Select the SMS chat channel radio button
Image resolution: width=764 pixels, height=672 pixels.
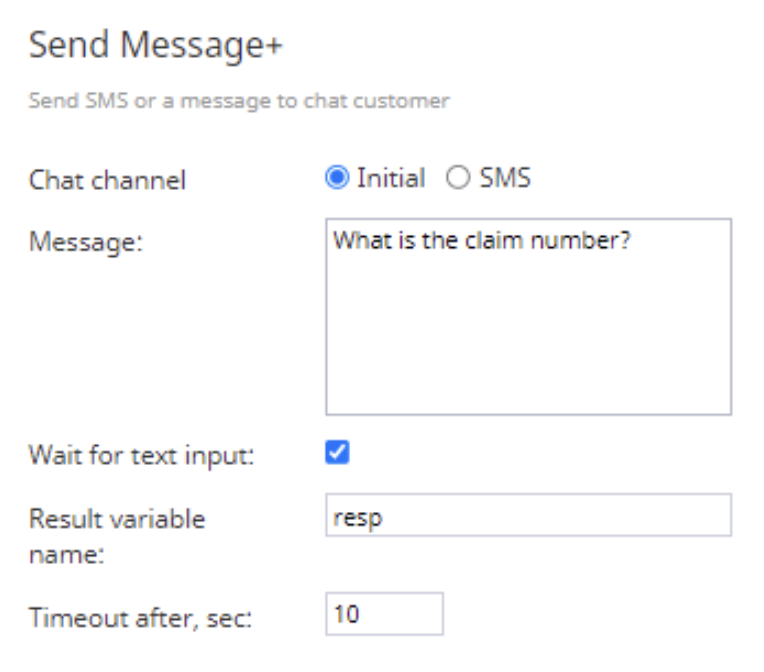[458, 177]
